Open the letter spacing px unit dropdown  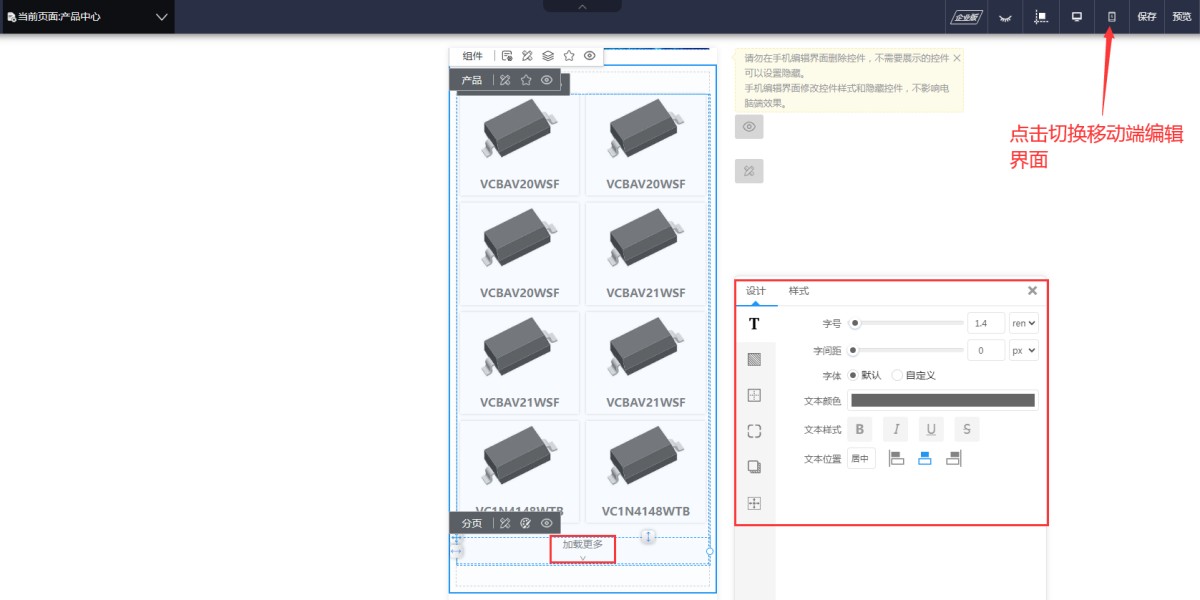point(1024,351)
